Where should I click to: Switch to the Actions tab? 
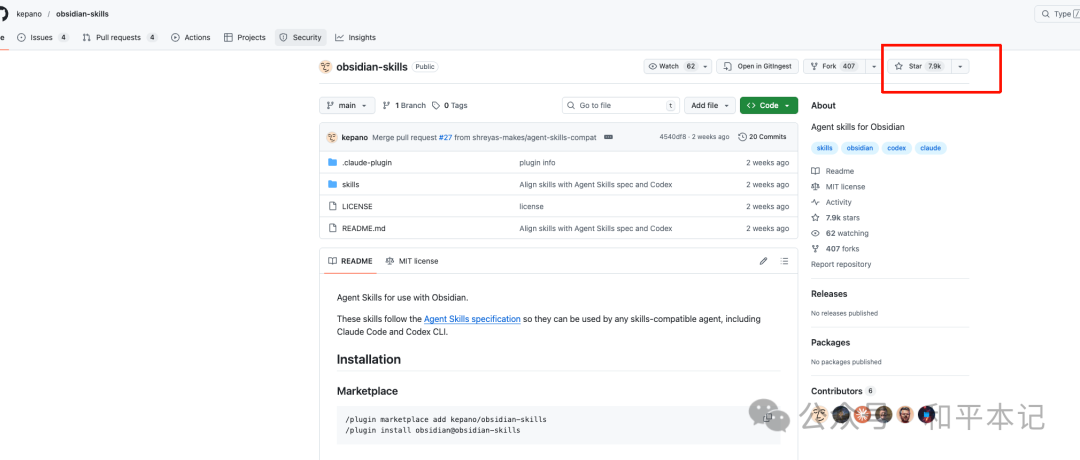[x=191, y=38]
